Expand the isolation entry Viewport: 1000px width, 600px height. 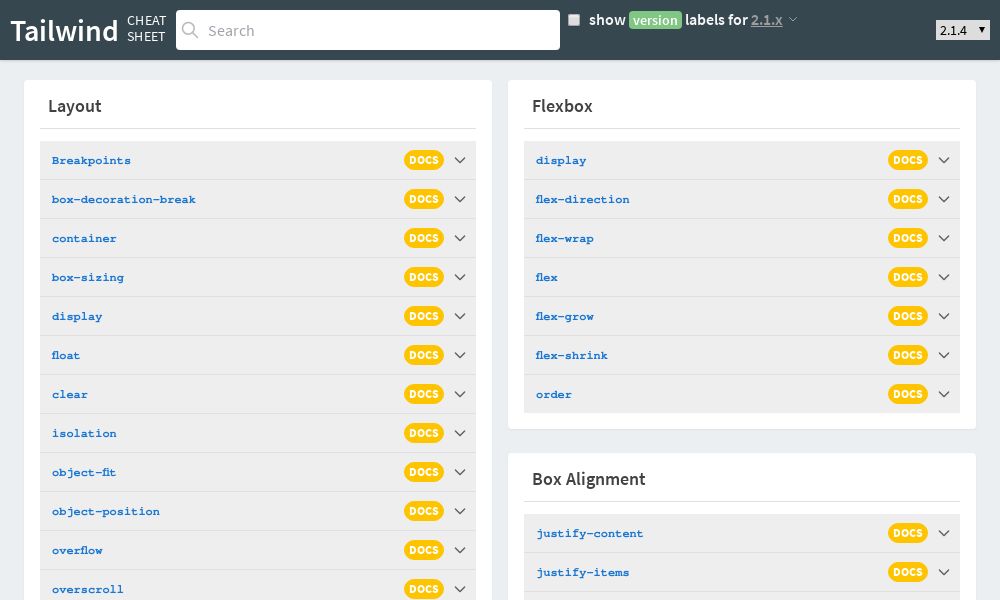[460, 433]
